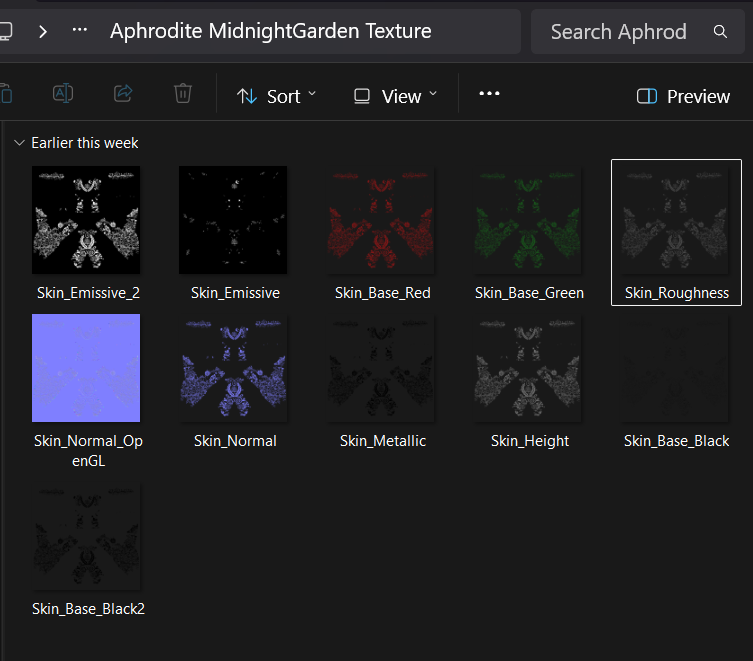Select the Skin_Normal_OpenGL purple thumbnail

point(86,368)
